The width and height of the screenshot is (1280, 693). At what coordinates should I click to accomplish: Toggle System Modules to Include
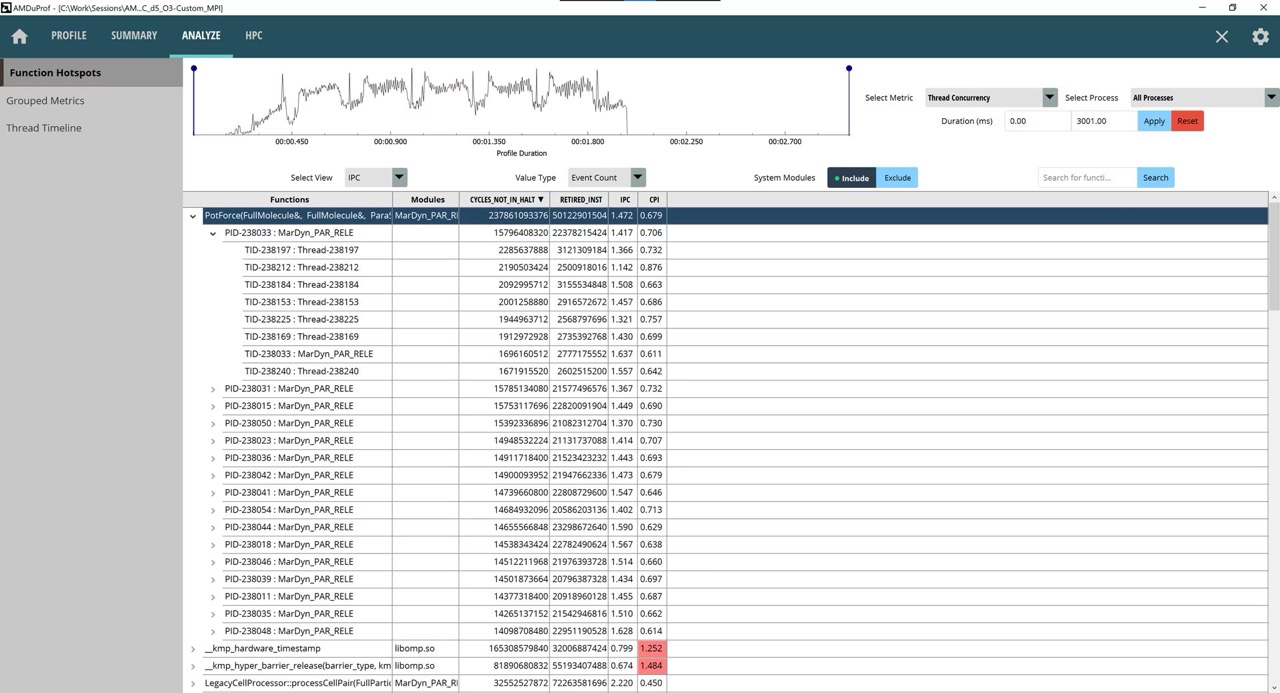tap(851, 178)
